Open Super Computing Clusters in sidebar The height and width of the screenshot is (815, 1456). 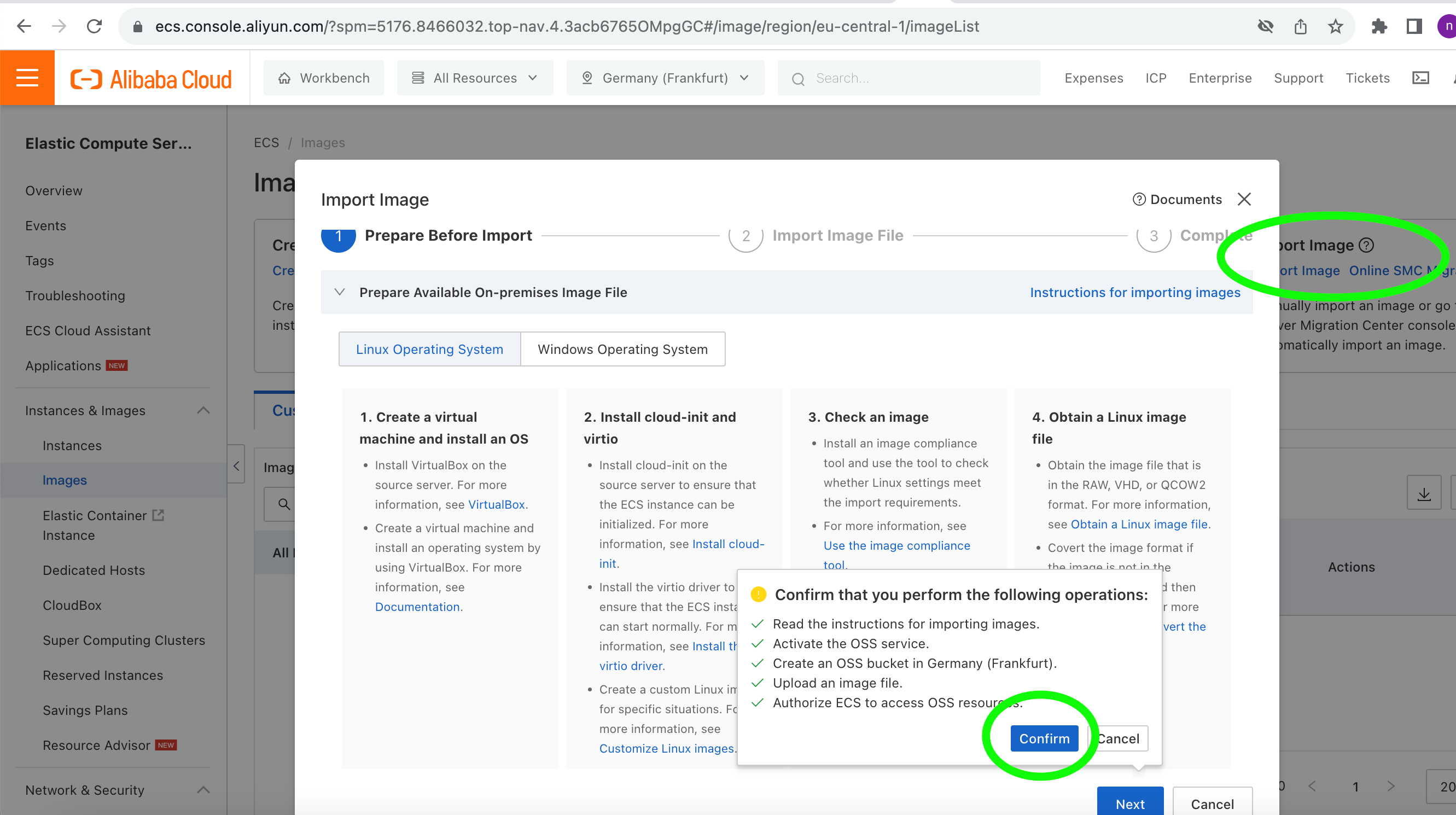point(124,641)
